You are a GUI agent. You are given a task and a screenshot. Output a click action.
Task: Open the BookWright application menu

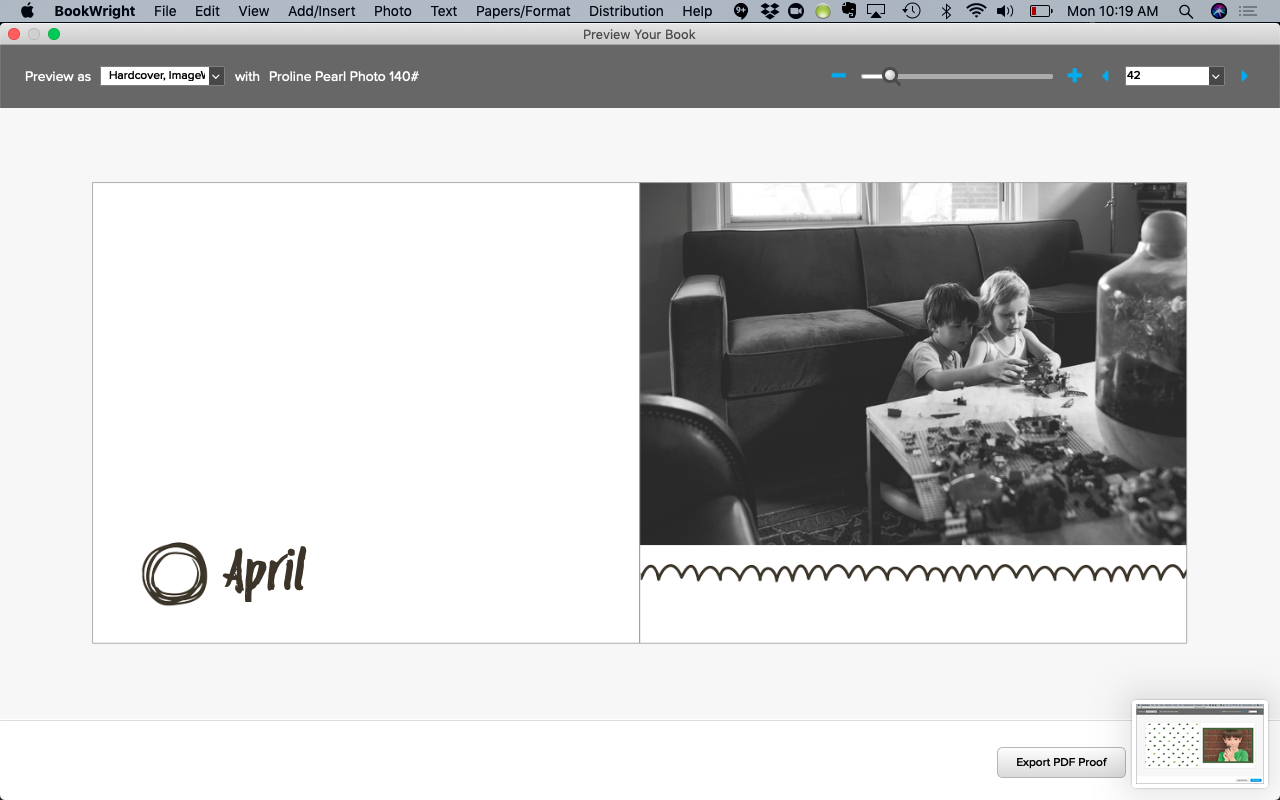tap(95, 11)
